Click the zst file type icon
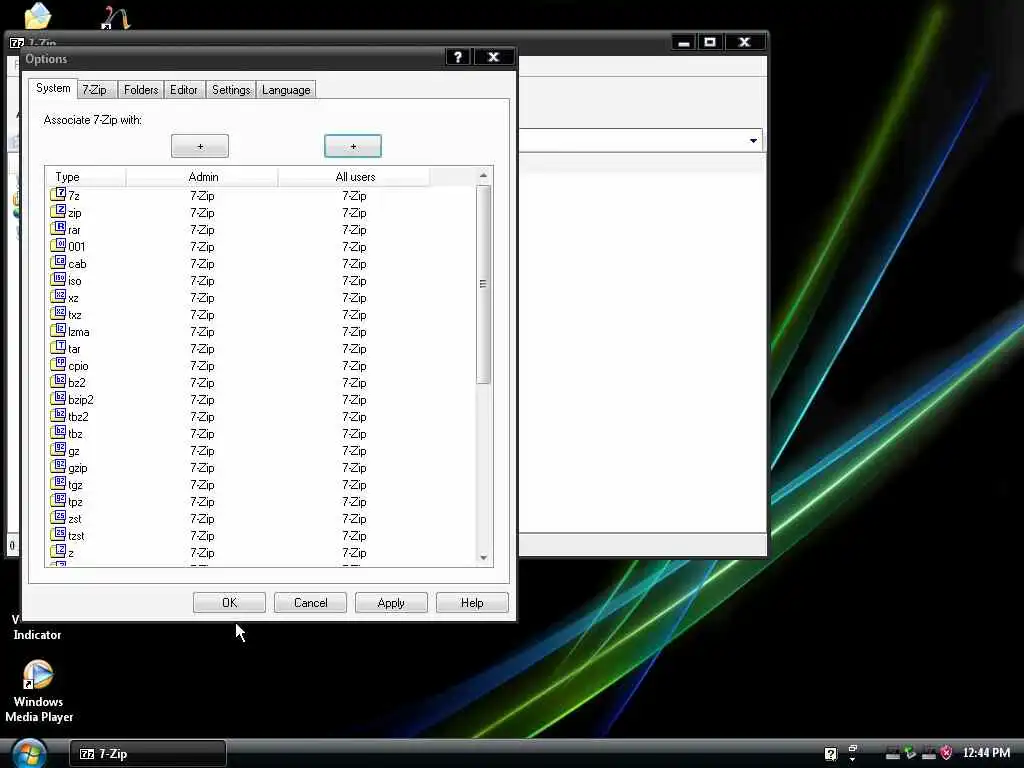This screenshot has height=768, width=1024. [x=58, y=517]
